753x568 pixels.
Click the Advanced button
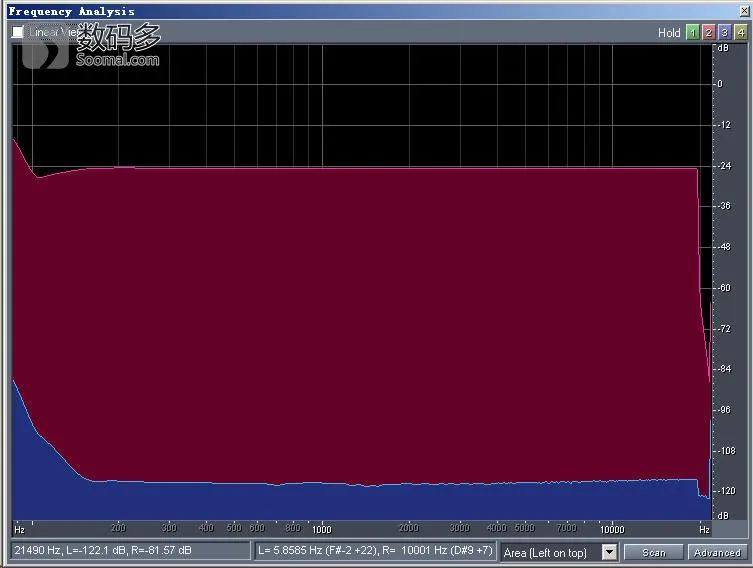point(717,552)
